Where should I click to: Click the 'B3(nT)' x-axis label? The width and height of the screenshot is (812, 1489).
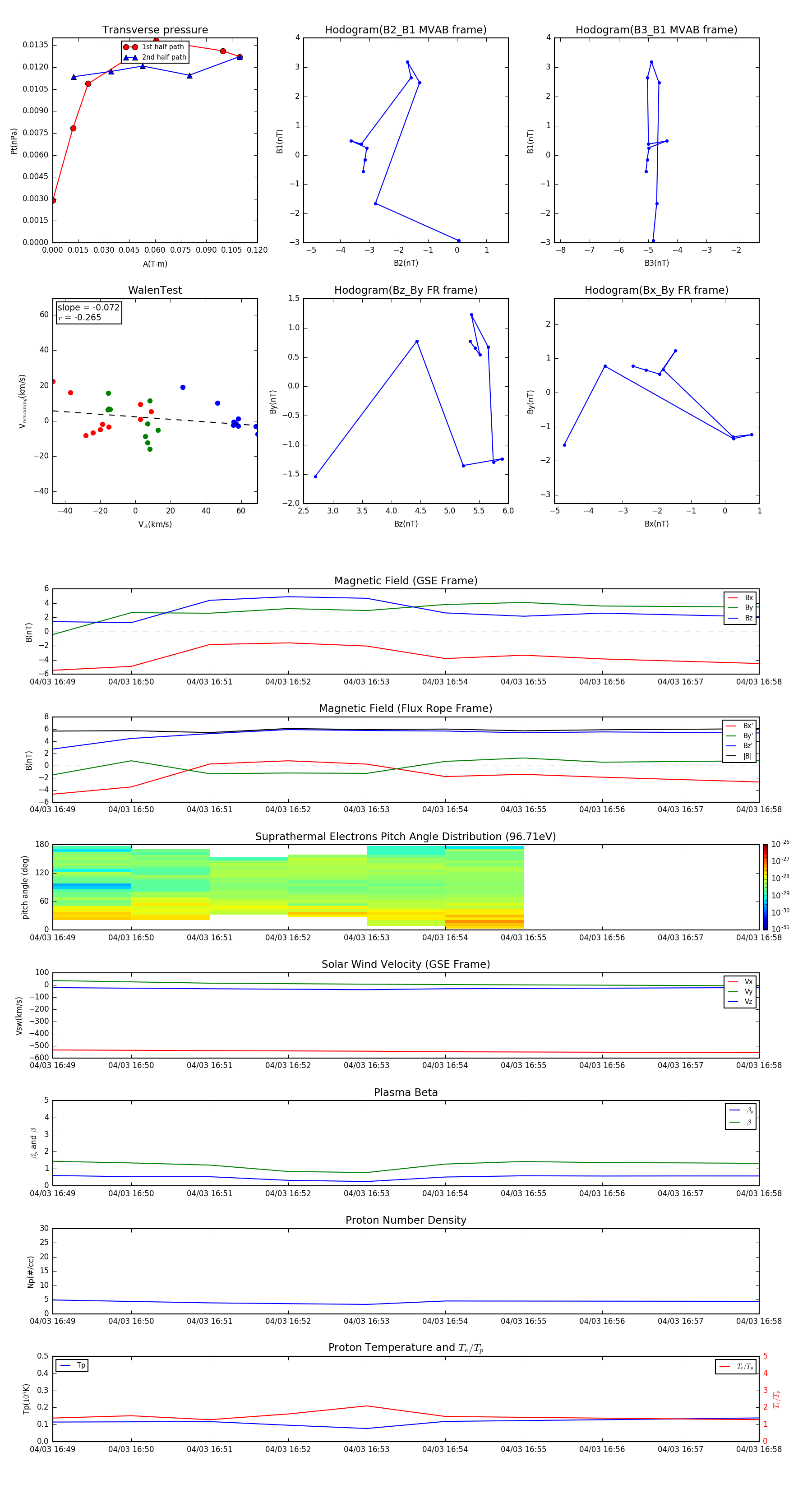point(656,263)
